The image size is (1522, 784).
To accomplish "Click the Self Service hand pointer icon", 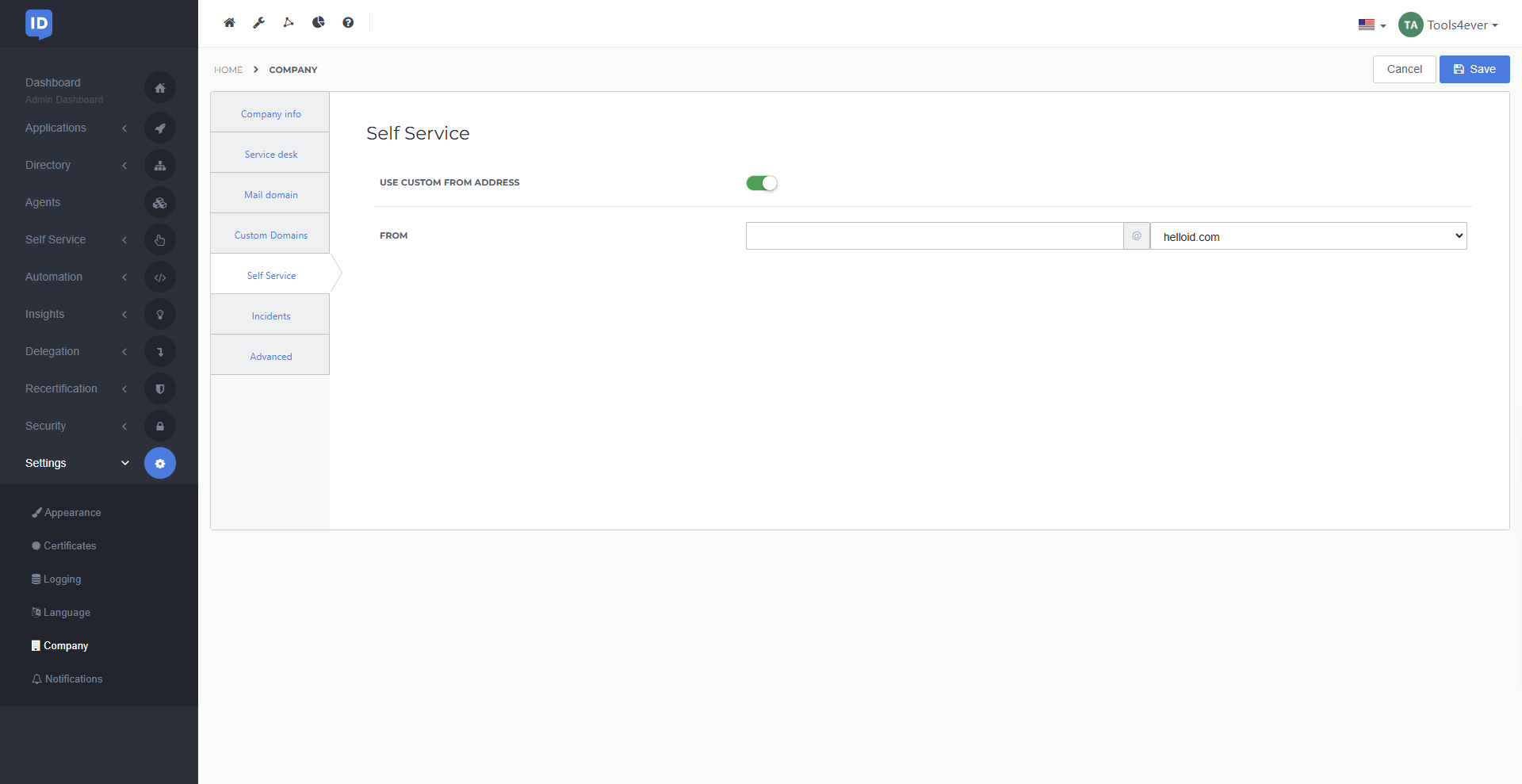I will click(160, 239).
